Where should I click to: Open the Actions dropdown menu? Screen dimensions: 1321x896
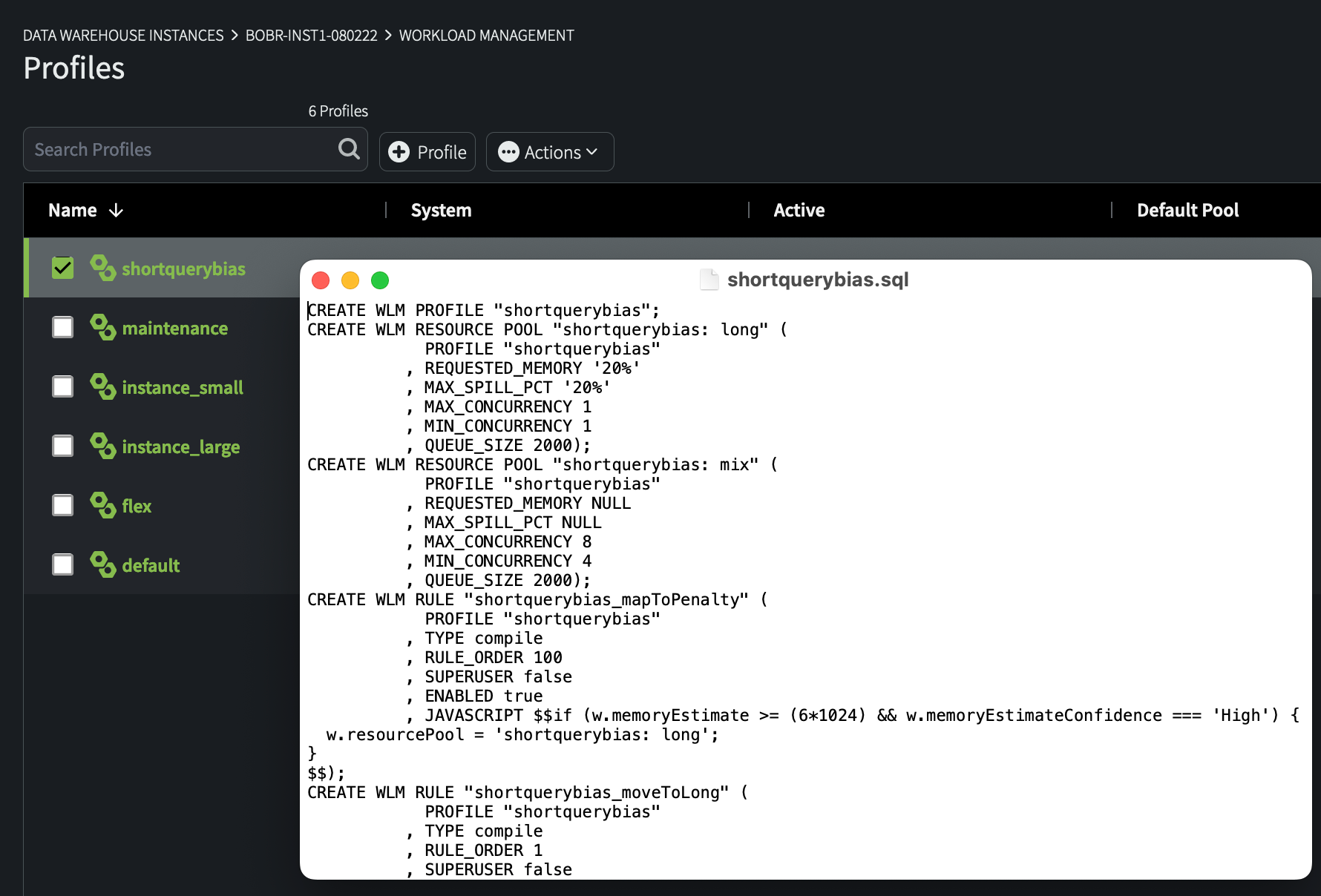pyautogui.click(x=549, y=152)
